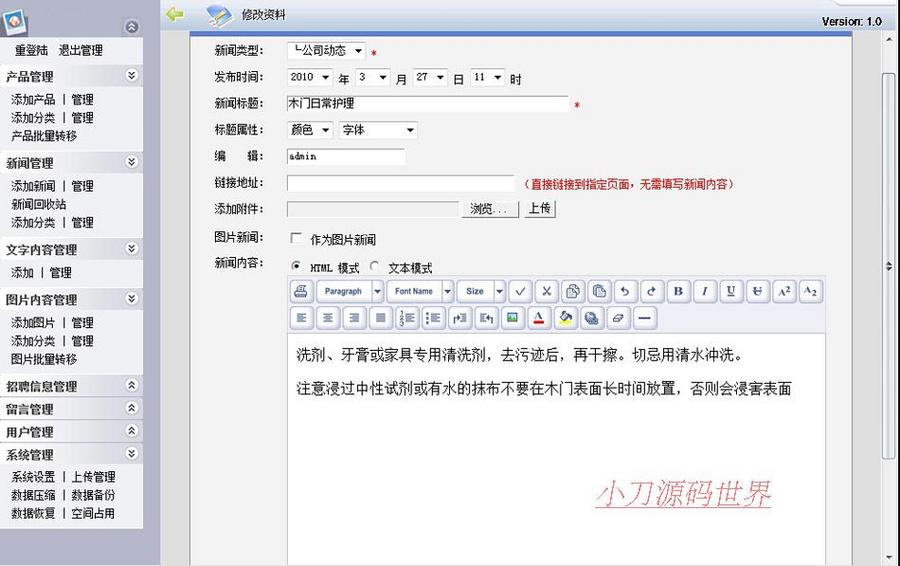Viewport: 900px width, 566px height.
Task: Toggle Bold formatting
Action: (x=678, y=291)
